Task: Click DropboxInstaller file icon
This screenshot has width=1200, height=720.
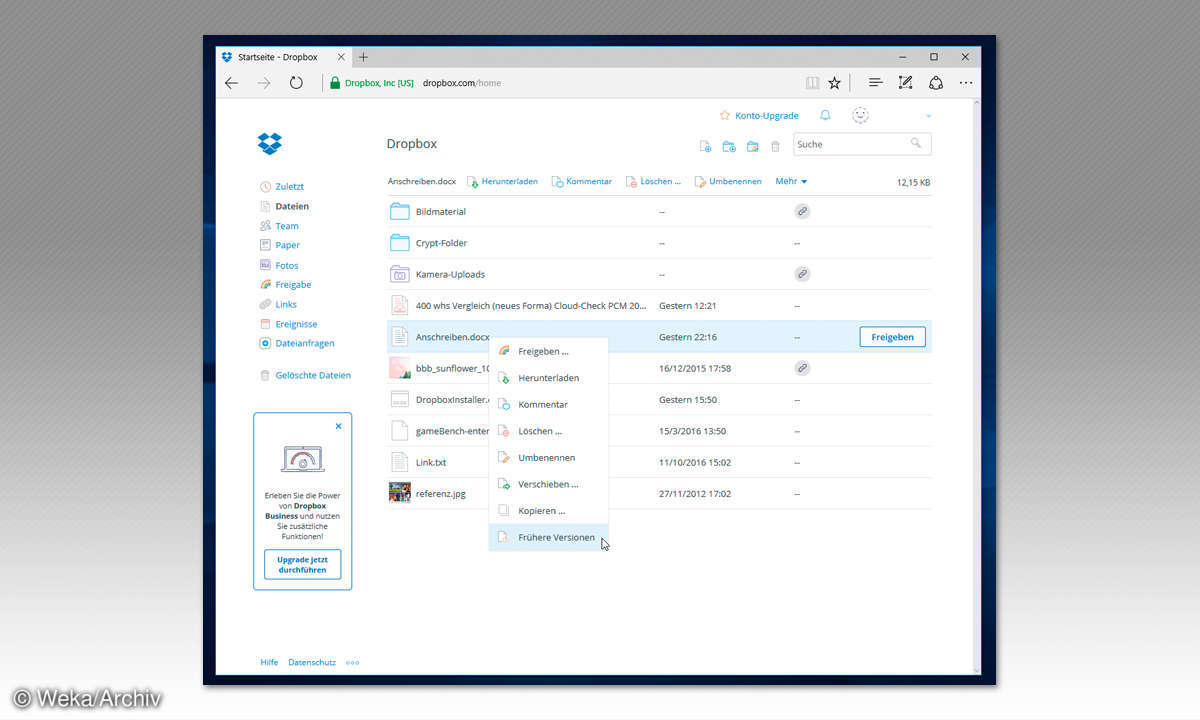Action: tap(400, 399)
